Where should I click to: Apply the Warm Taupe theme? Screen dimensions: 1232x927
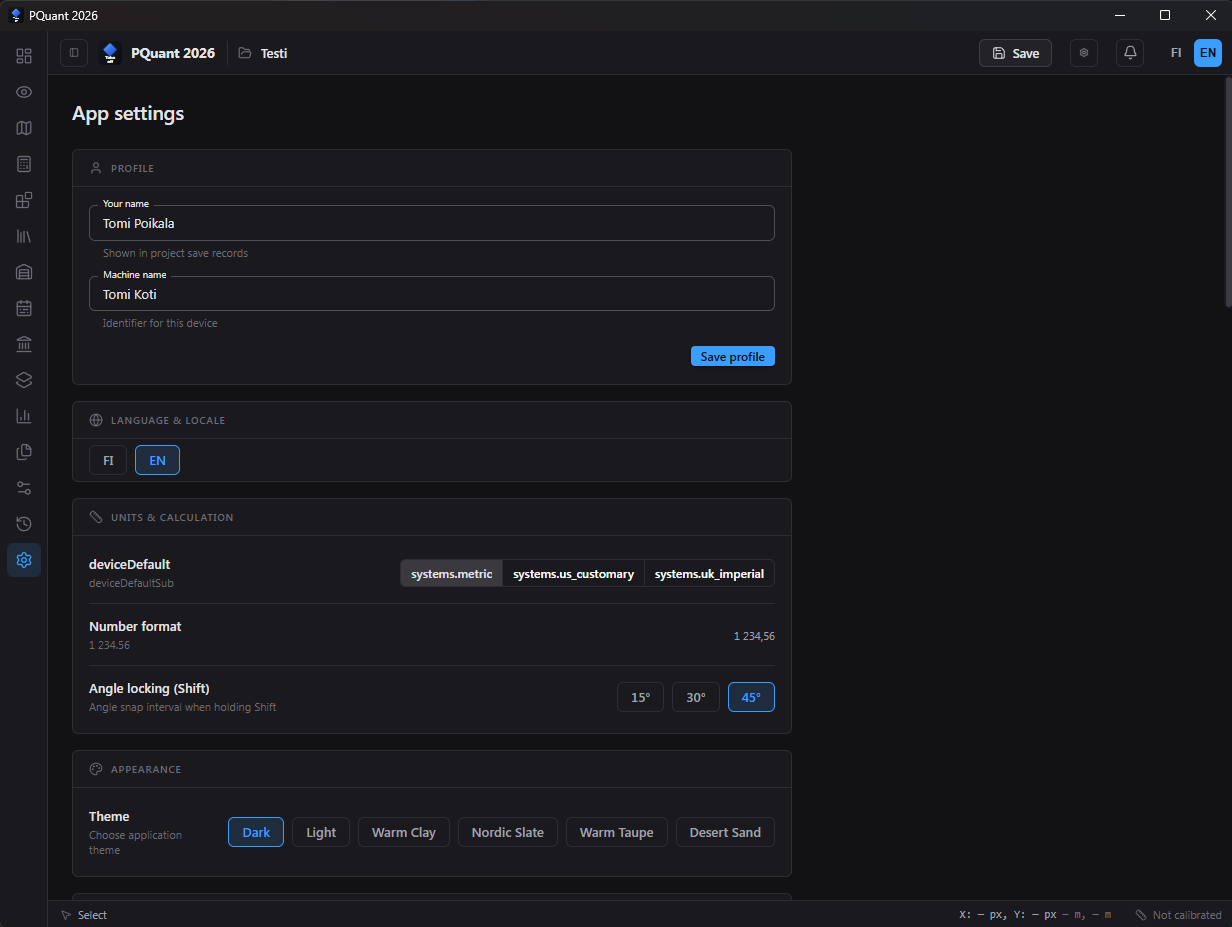point(617,832)
